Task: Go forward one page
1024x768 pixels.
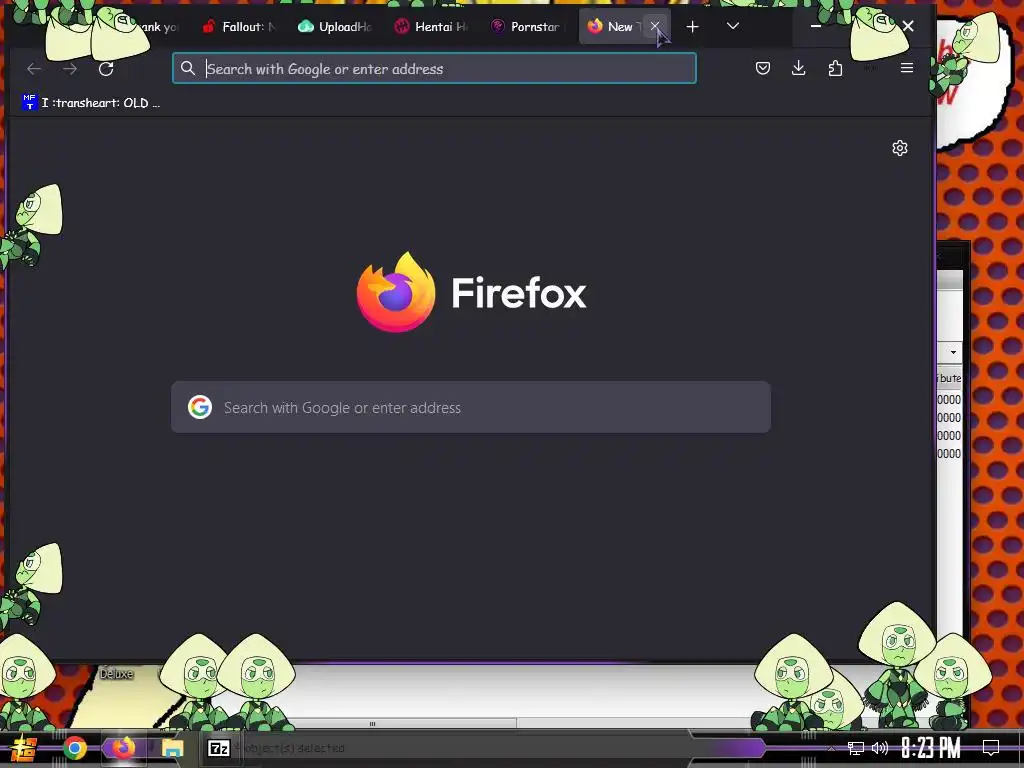Action: pos(70,69)
